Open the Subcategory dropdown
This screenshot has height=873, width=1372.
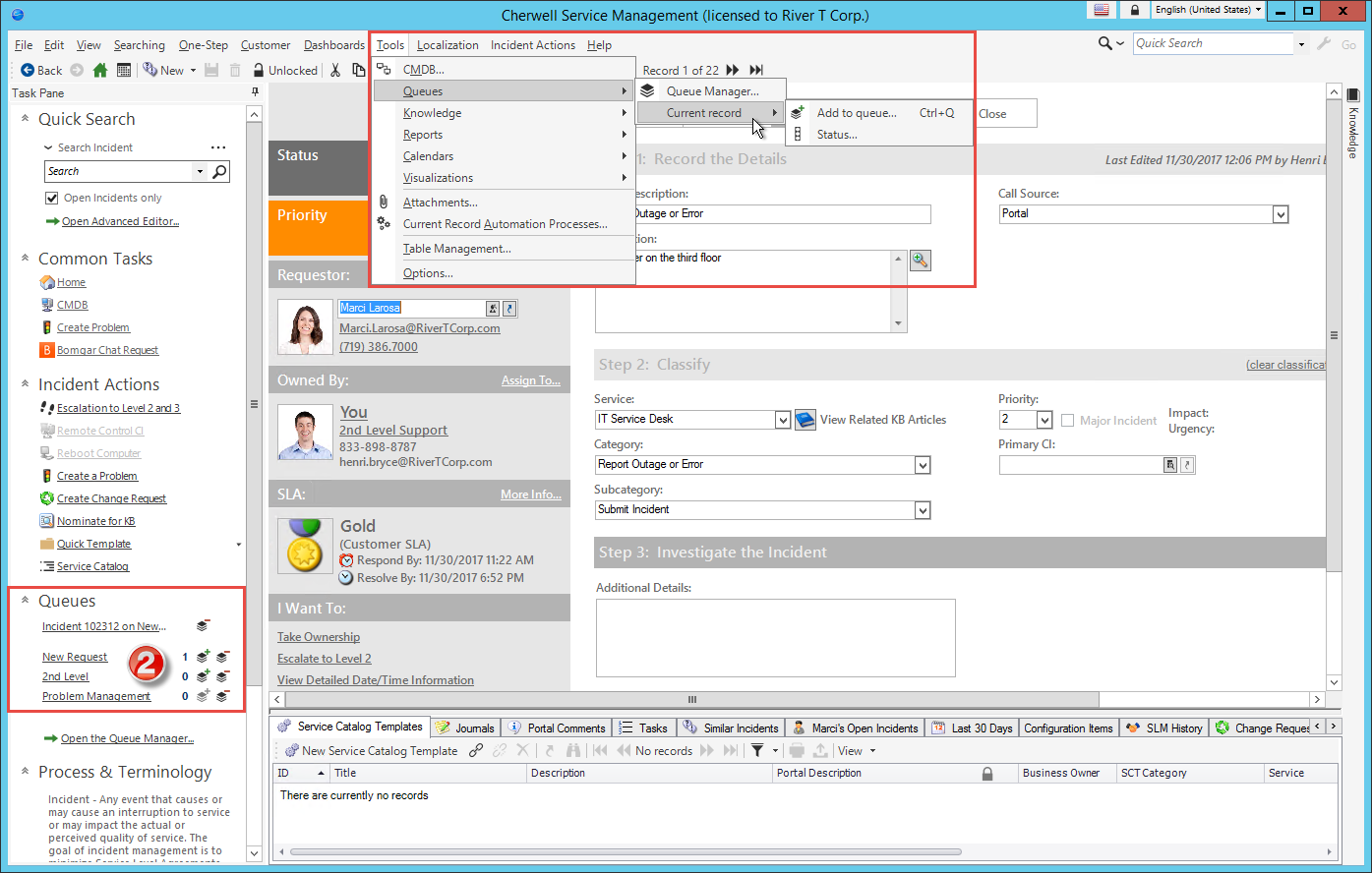pos(923,510)
